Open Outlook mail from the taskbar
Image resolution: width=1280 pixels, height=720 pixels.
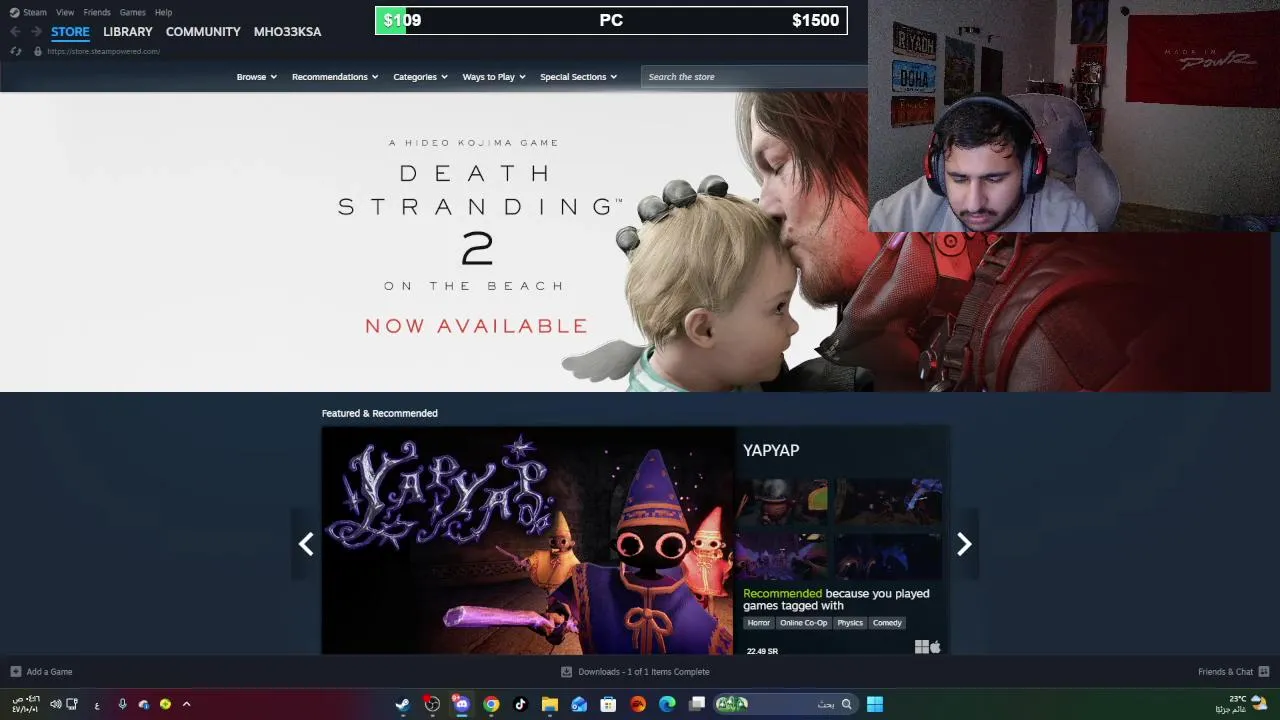click(x=579, y=704)
